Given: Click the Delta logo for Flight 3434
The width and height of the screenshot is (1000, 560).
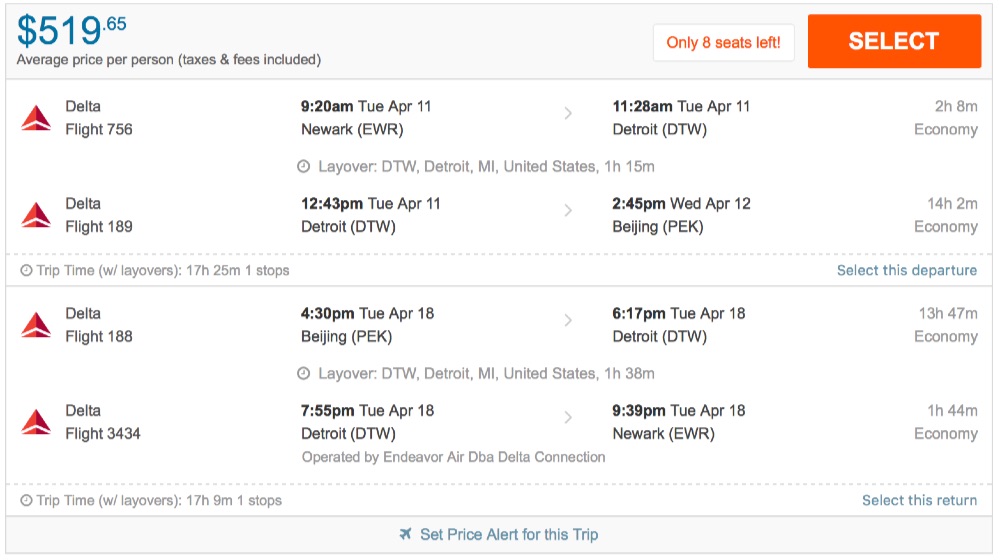Looking at the screenshot, I should tap(36, 422).
